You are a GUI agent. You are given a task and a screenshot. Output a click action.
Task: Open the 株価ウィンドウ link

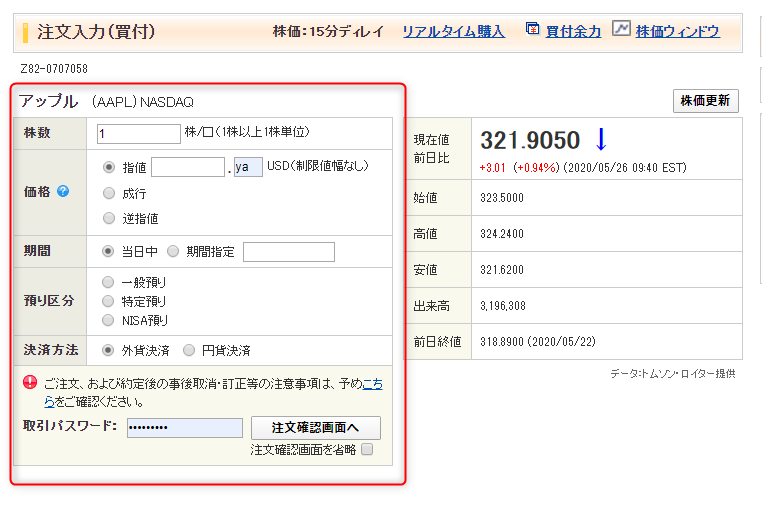click(677, 32)
